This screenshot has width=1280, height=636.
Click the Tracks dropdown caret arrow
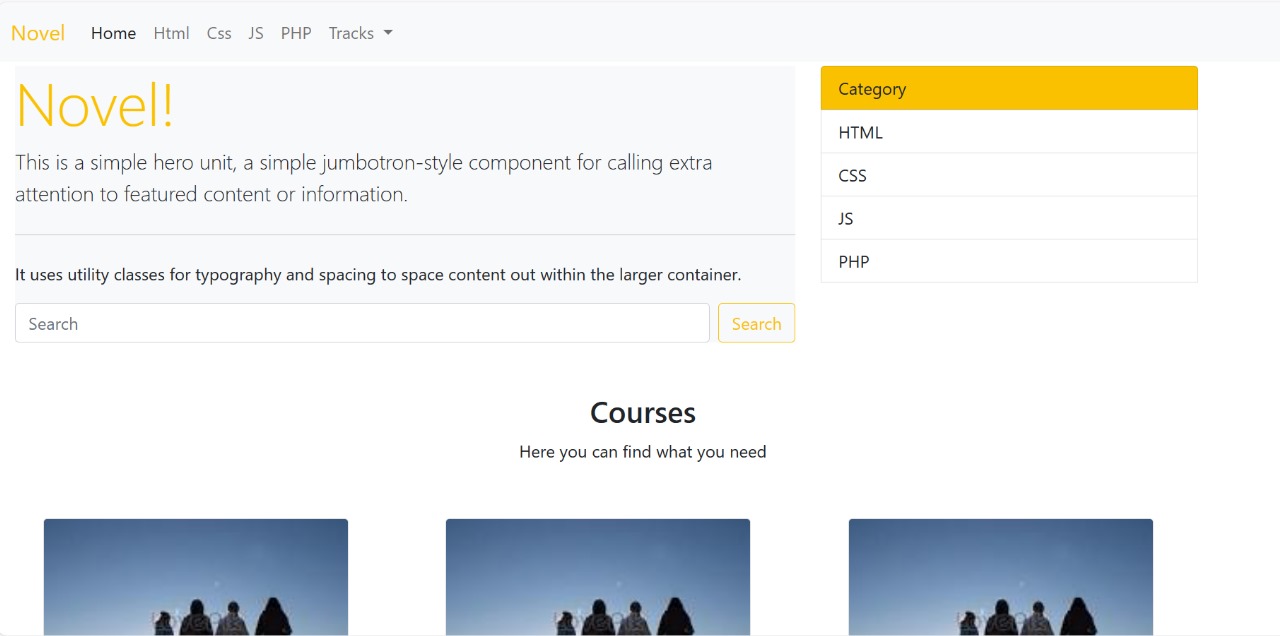coord(388,33)
